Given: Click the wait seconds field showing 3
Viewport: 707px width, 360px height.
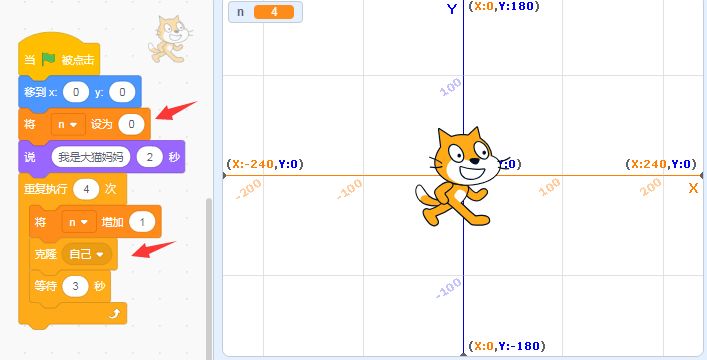Looking at the screenshot, I should (75, 286).
